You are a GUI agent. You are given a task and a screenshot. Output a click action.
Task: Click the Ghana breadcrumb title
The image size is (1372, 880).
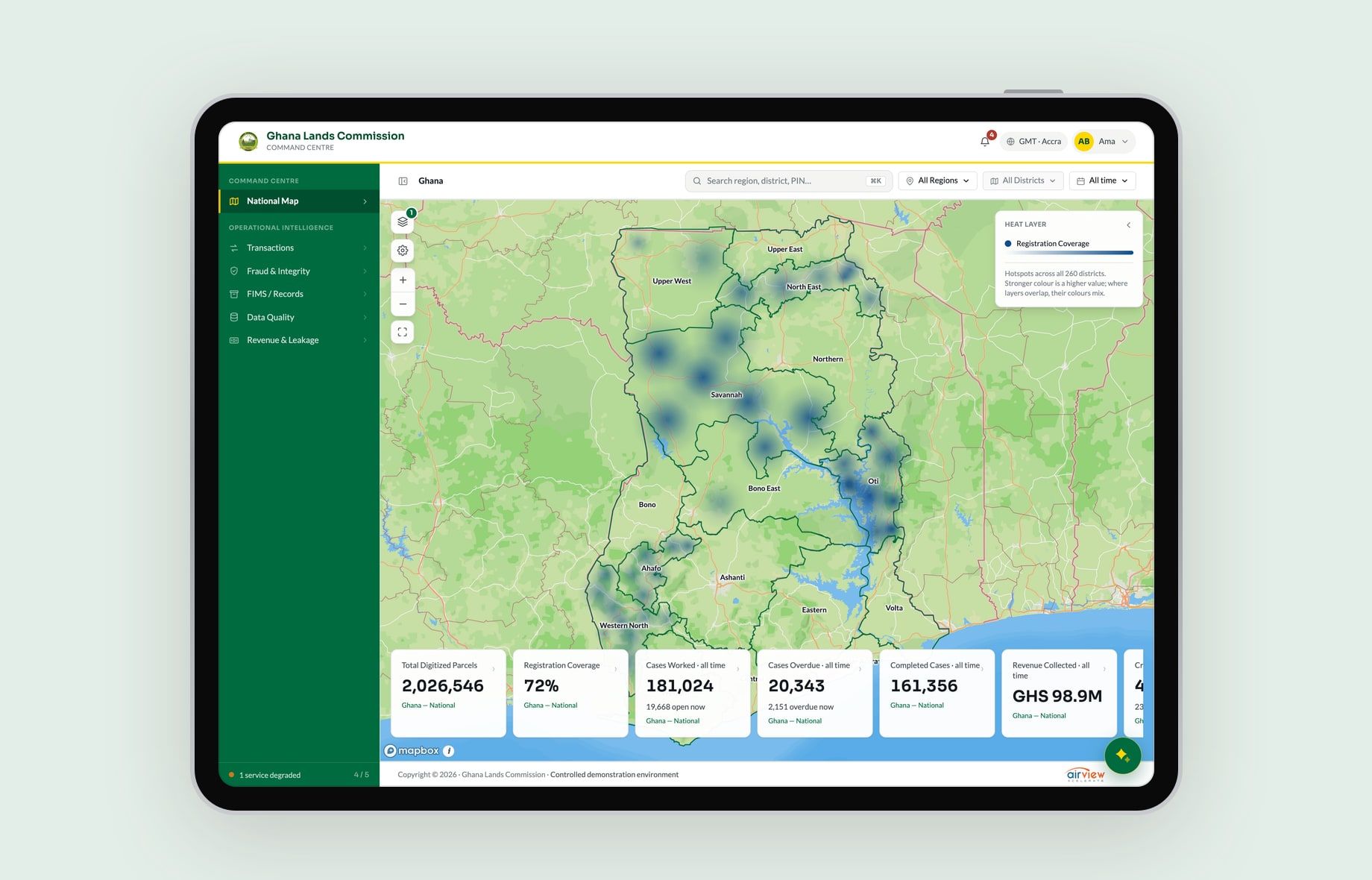tap(430, 181)
